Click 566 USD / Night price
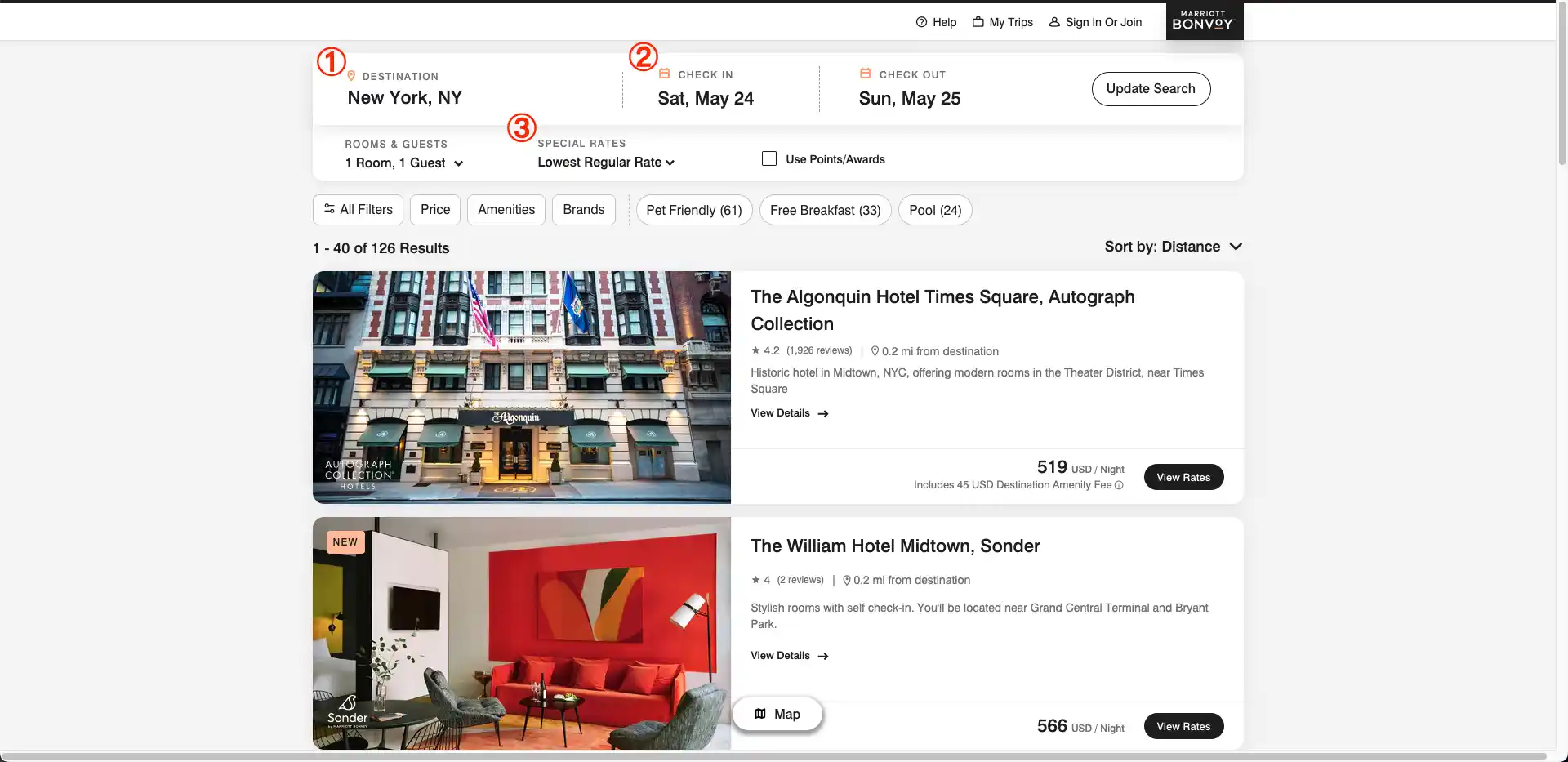This screenshot has height=762, width=1568. 1080,726
